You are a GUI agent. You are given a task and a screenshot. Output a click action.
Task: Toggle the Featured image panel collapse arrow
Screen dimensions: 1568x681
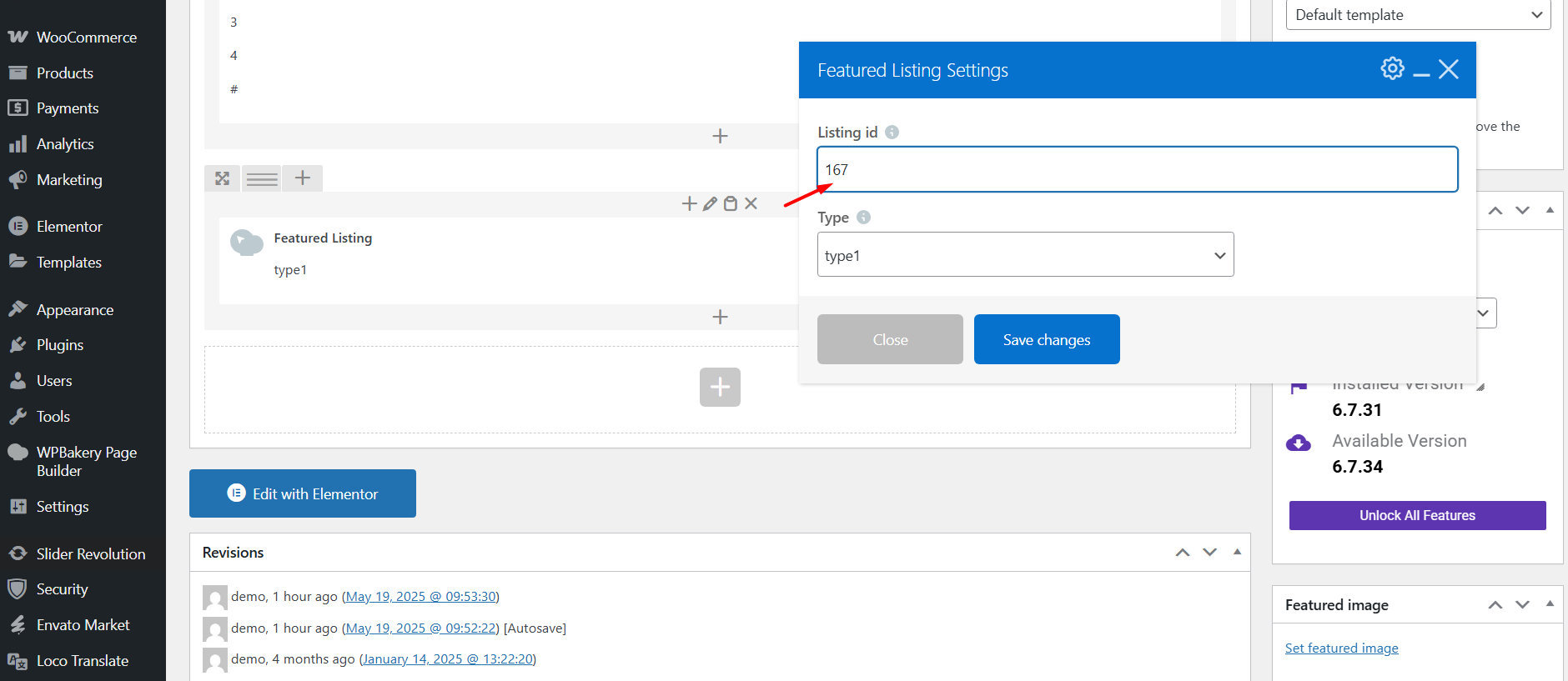(1550, 604)
